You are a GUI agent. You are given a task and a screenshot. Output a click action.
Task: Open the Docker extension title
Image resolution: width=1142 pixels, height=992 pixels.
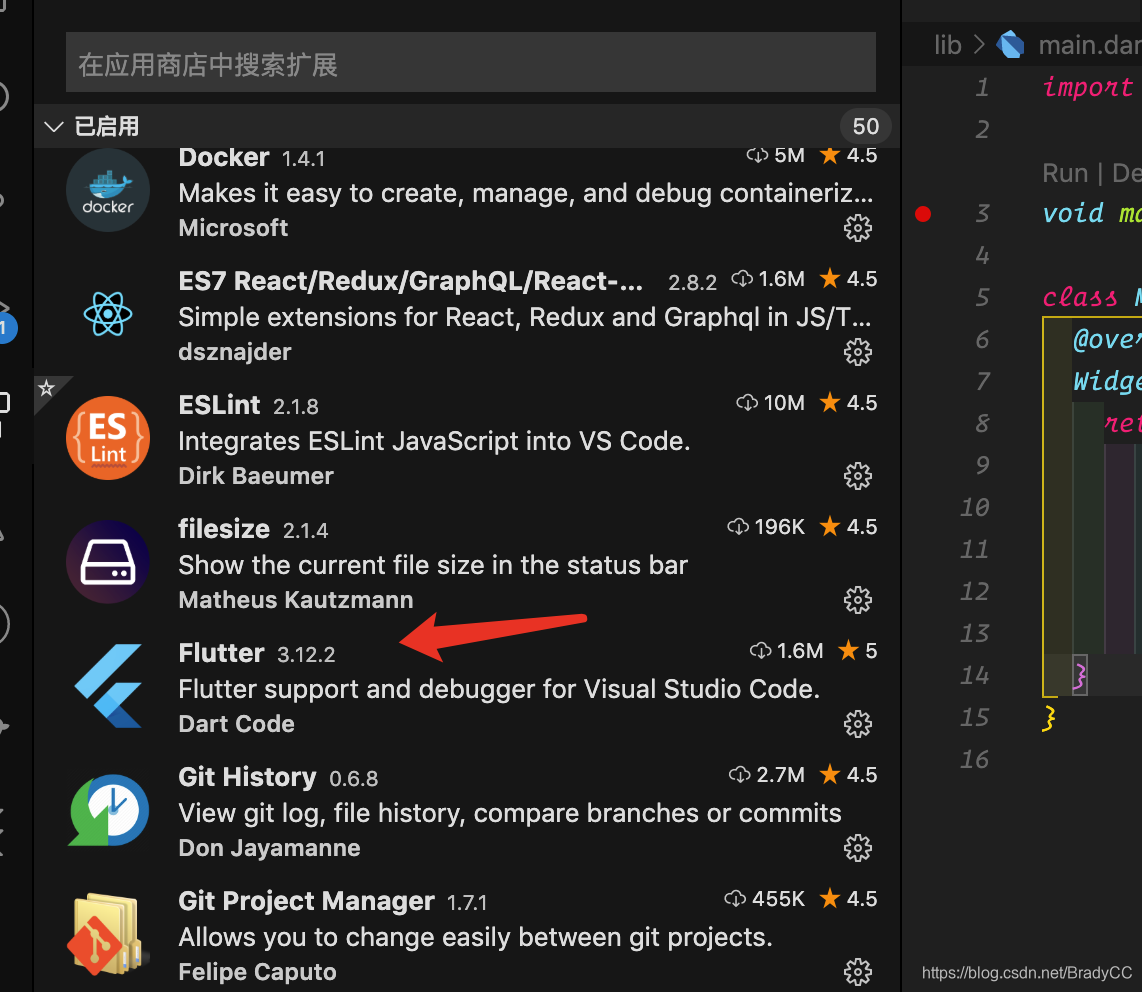click(224, 157)
